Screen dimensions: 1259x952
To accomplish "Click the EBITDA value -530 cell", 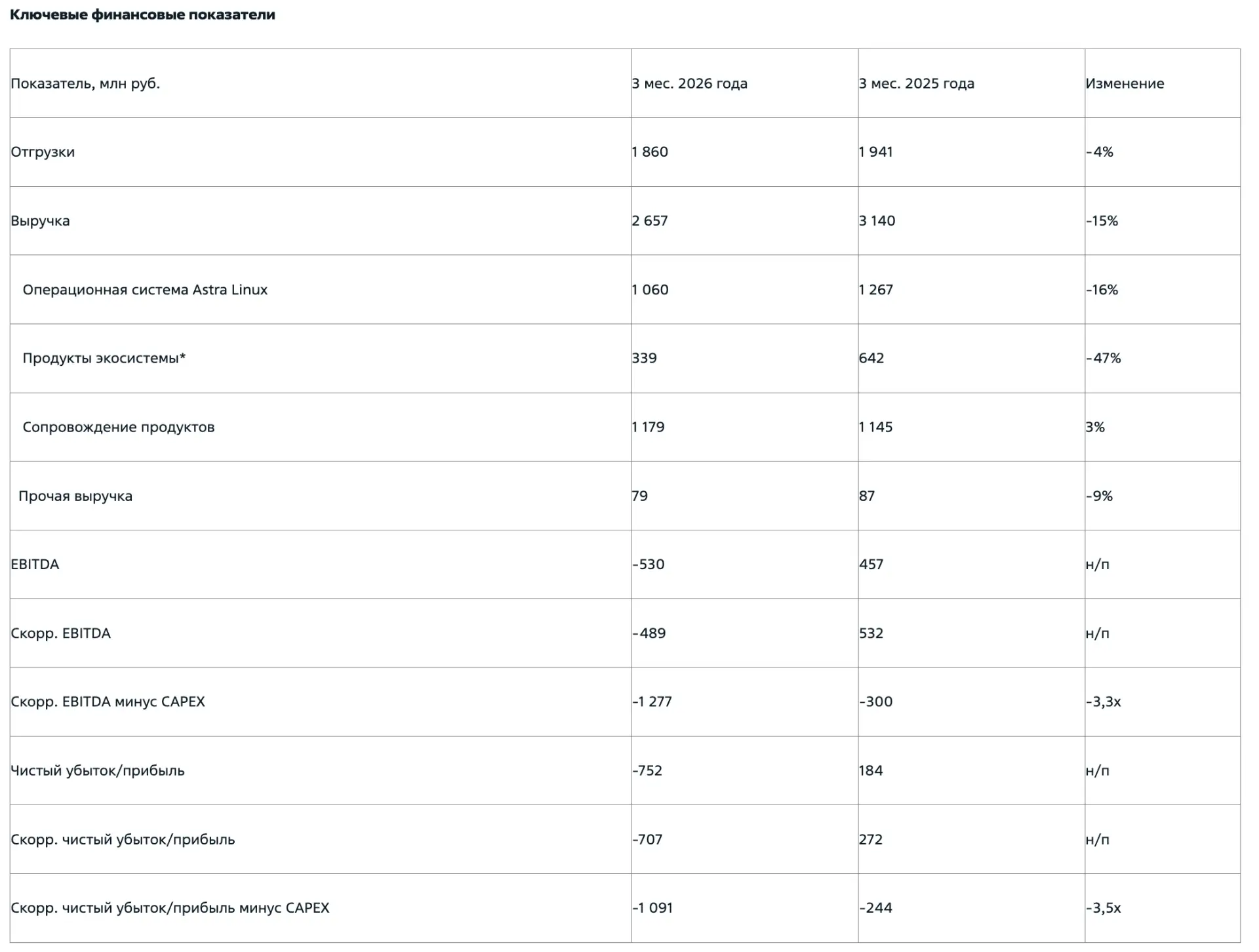I will pyautogui.click(x=649, y=565).
